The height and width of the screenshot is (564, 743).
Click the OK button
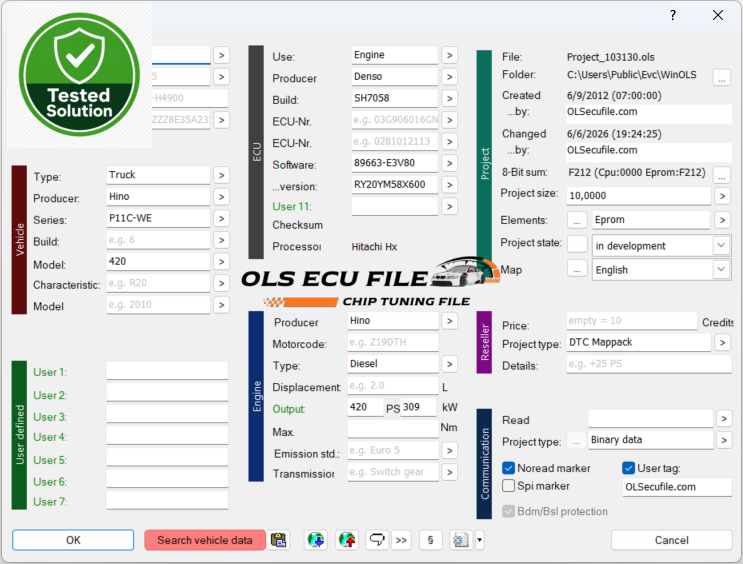(73, 540)
